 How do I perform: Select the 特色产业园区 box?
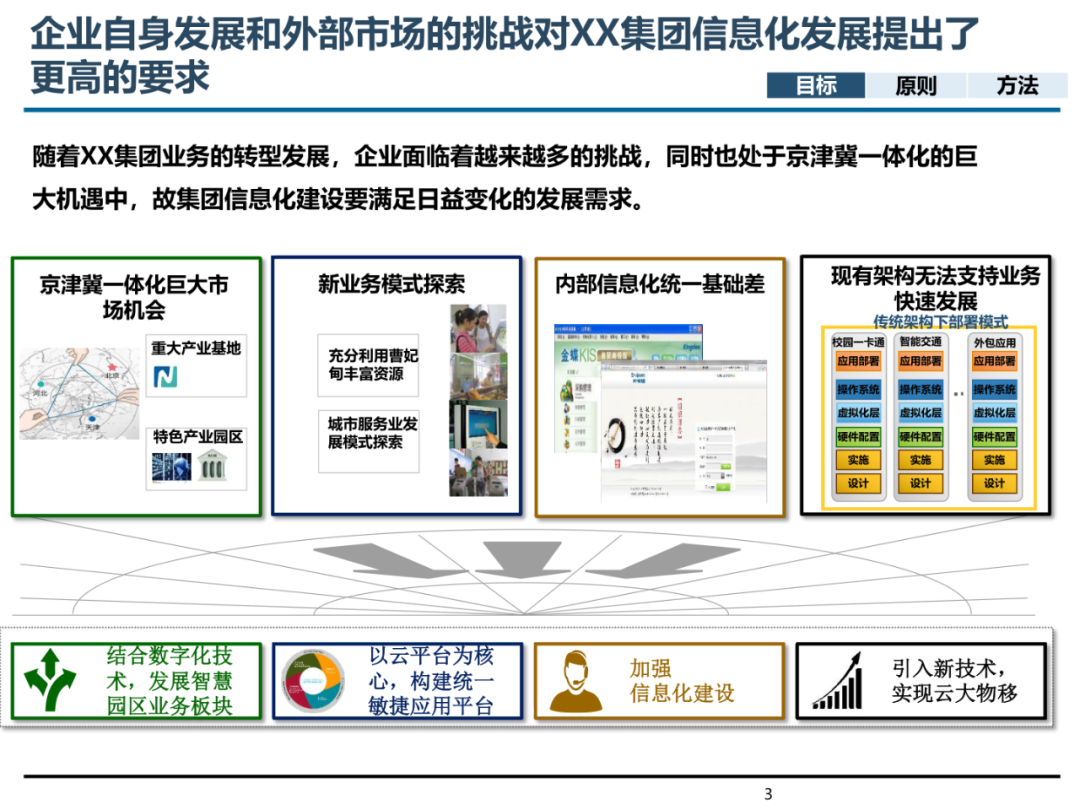click(x=196, y=458)
